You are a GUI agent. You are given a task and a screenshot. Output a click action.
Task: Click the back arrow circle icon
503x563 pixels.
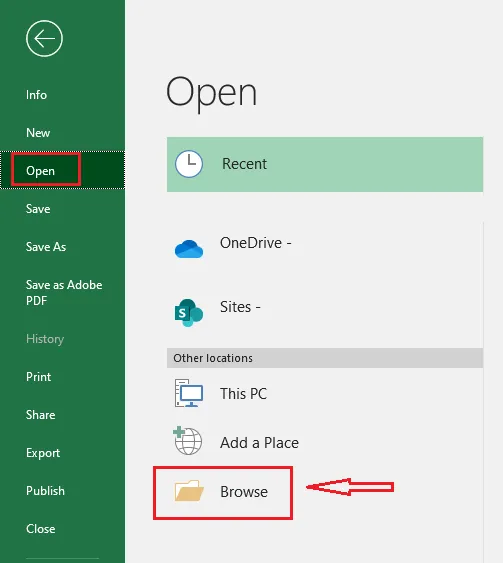pyautogui.click(x=44, y=38)
